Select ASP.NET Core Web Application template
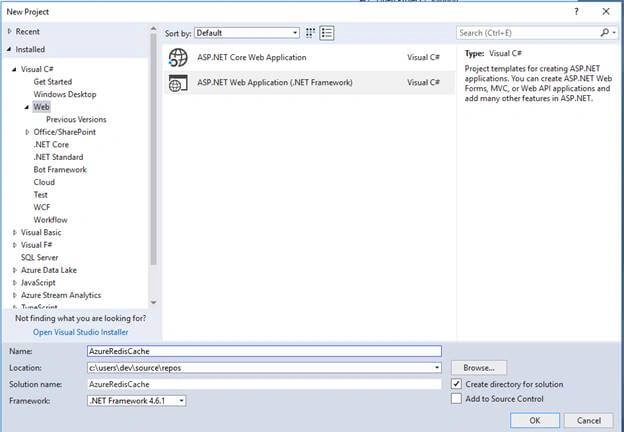This screenshot has height=432, width=624. (309, 57)
